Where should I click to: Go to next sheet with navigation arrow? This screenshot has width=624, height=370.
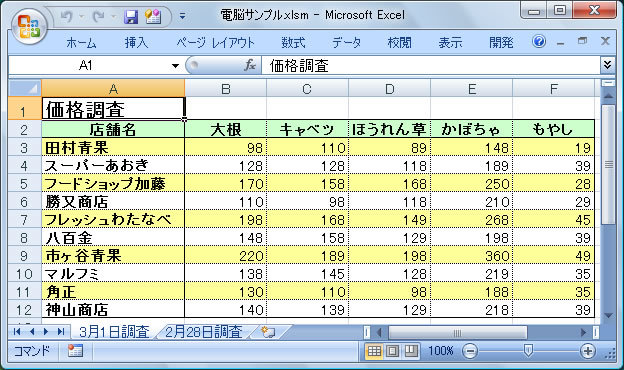point(46,331)
